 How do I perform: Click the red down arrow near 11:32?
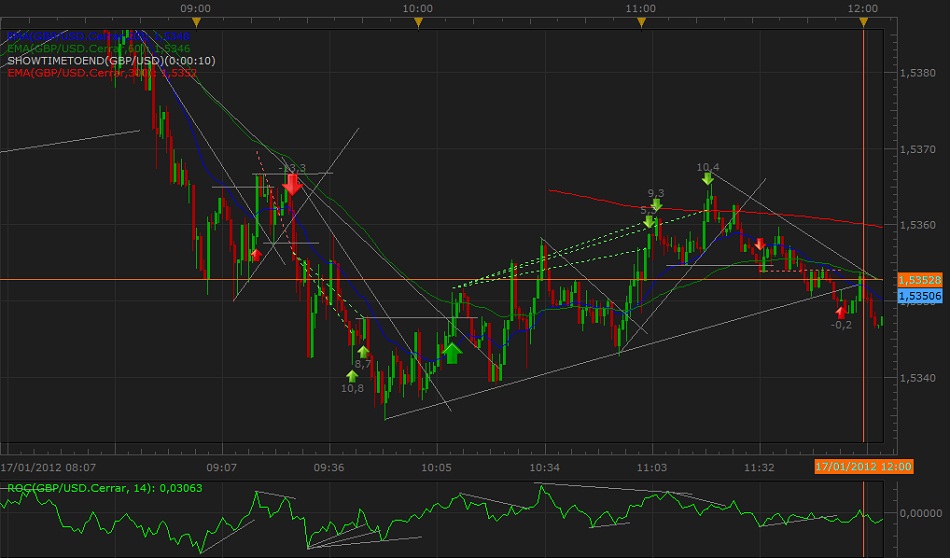760,244
